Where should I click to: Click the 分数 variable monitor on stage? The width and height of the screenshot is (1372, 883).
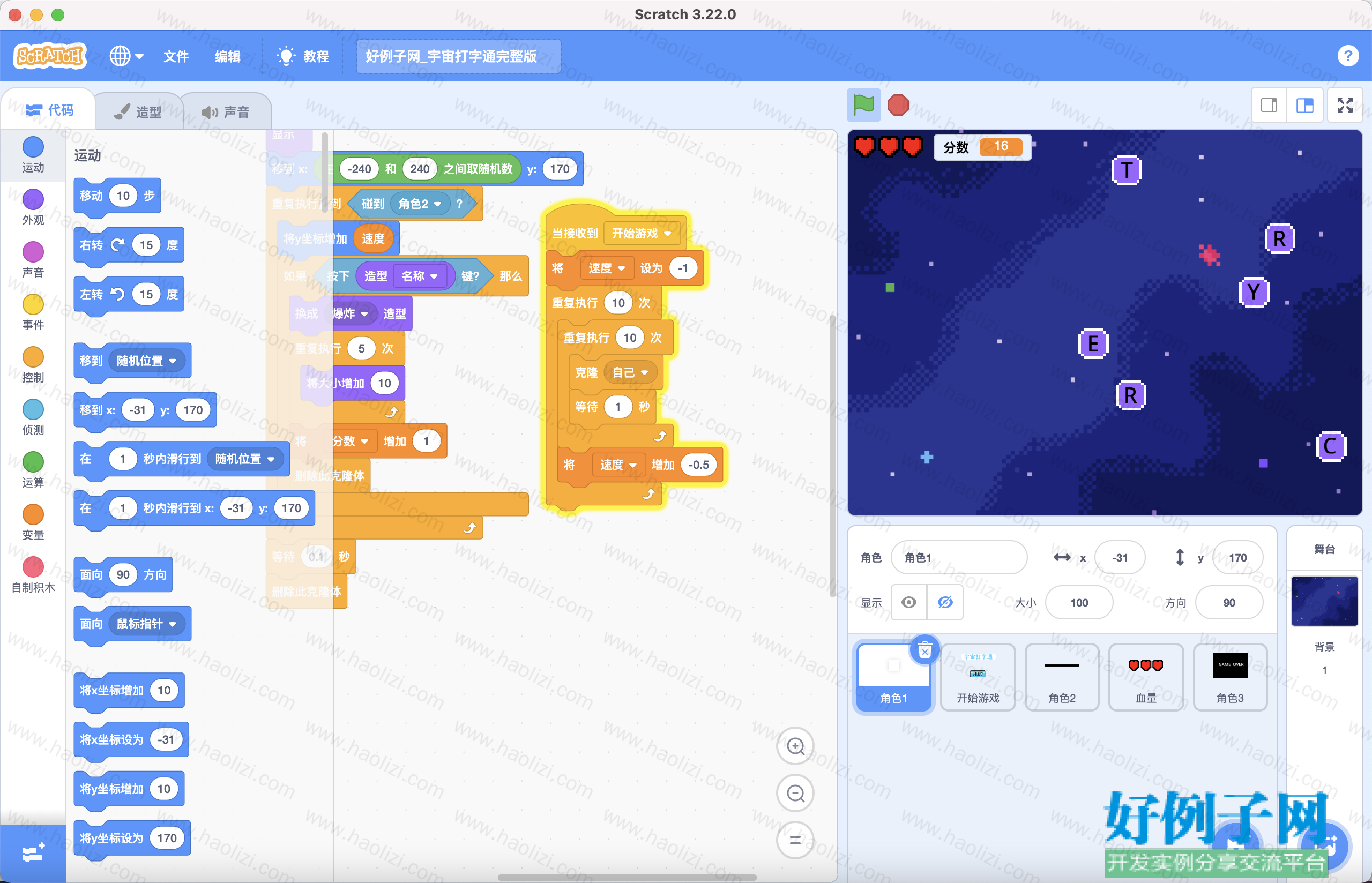click(982, 147)
